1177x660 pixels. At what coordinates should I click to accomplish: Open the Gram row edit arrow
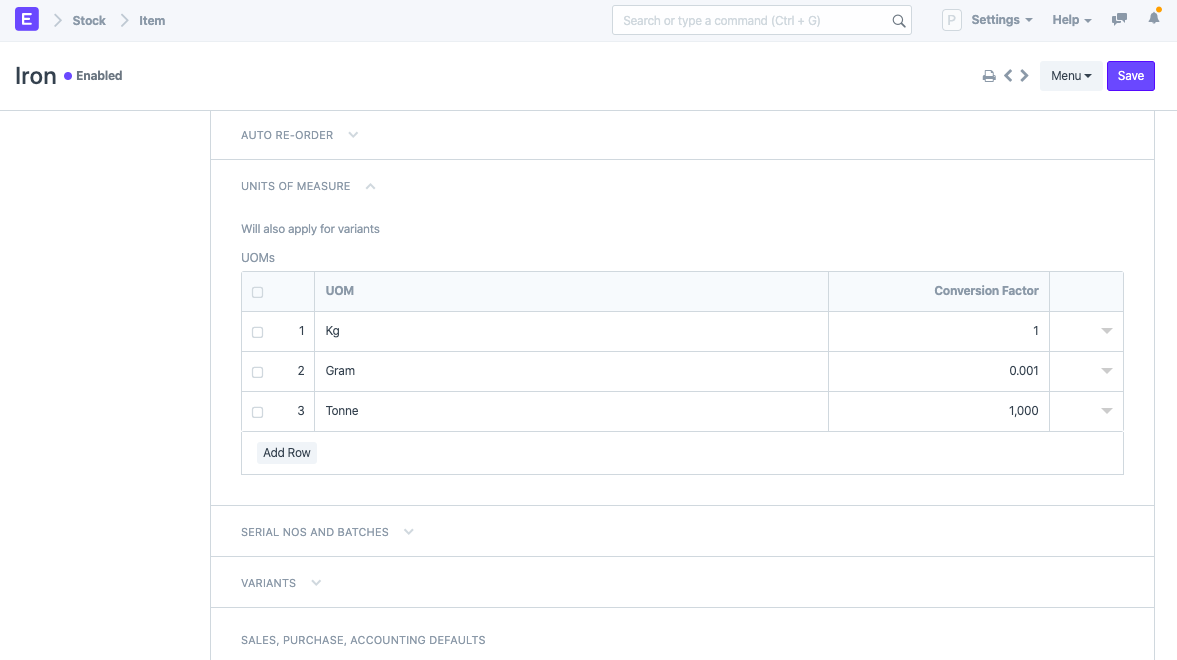(x=1106, y=371)
